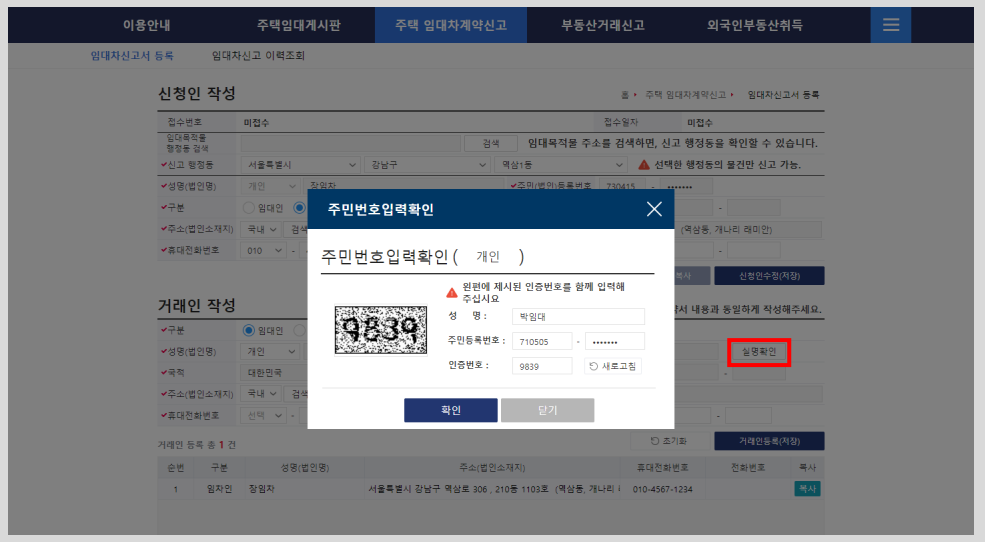Click the 성명 input field containing 박임대

click(578, 317)
